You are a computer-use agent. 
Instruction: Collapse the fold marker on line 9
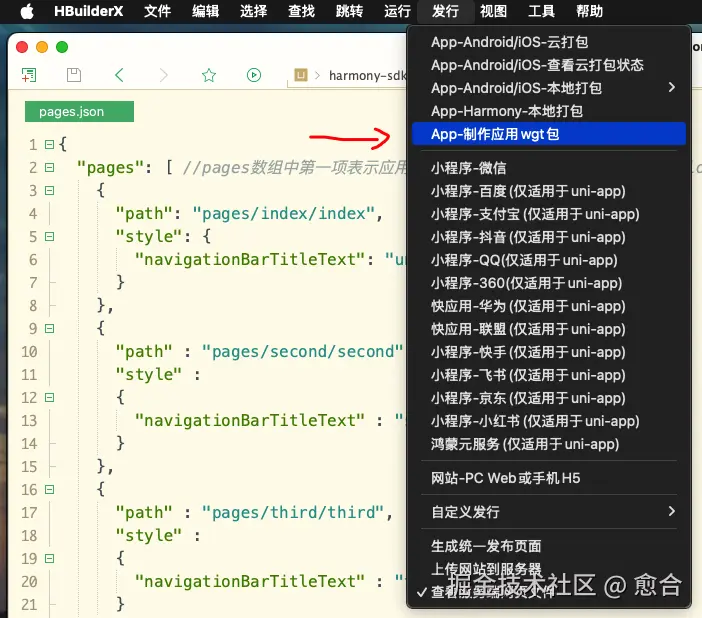click(x=50, y=328)
